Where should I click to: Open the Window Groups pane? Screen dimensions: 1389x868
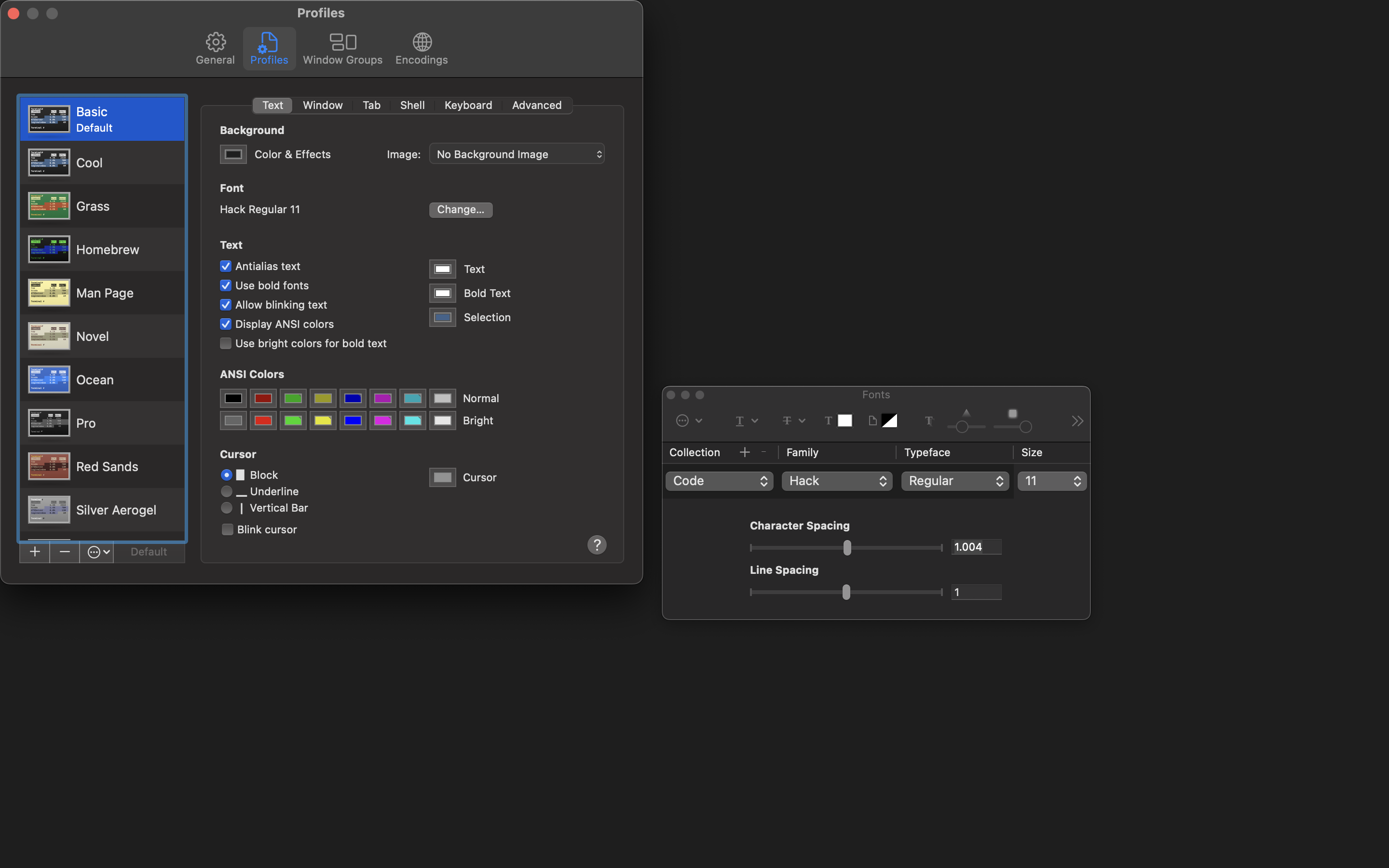pos(342,48)
